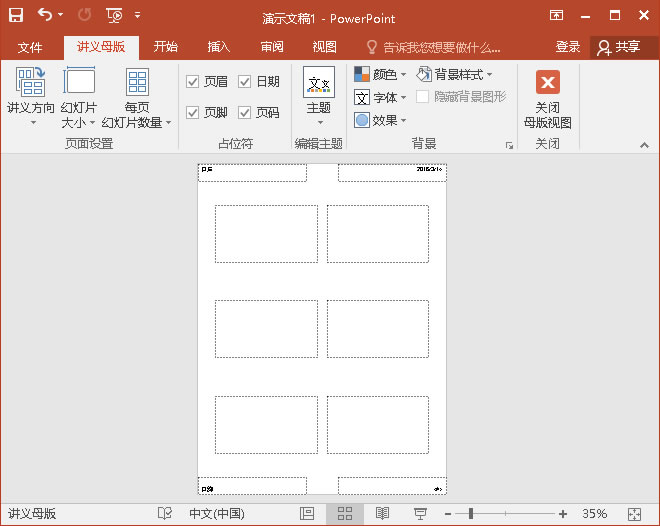This screenshot has height=526, width=660.
Task: Switch to slide sorter view icon in status bar
Action: tap(345, 513)
